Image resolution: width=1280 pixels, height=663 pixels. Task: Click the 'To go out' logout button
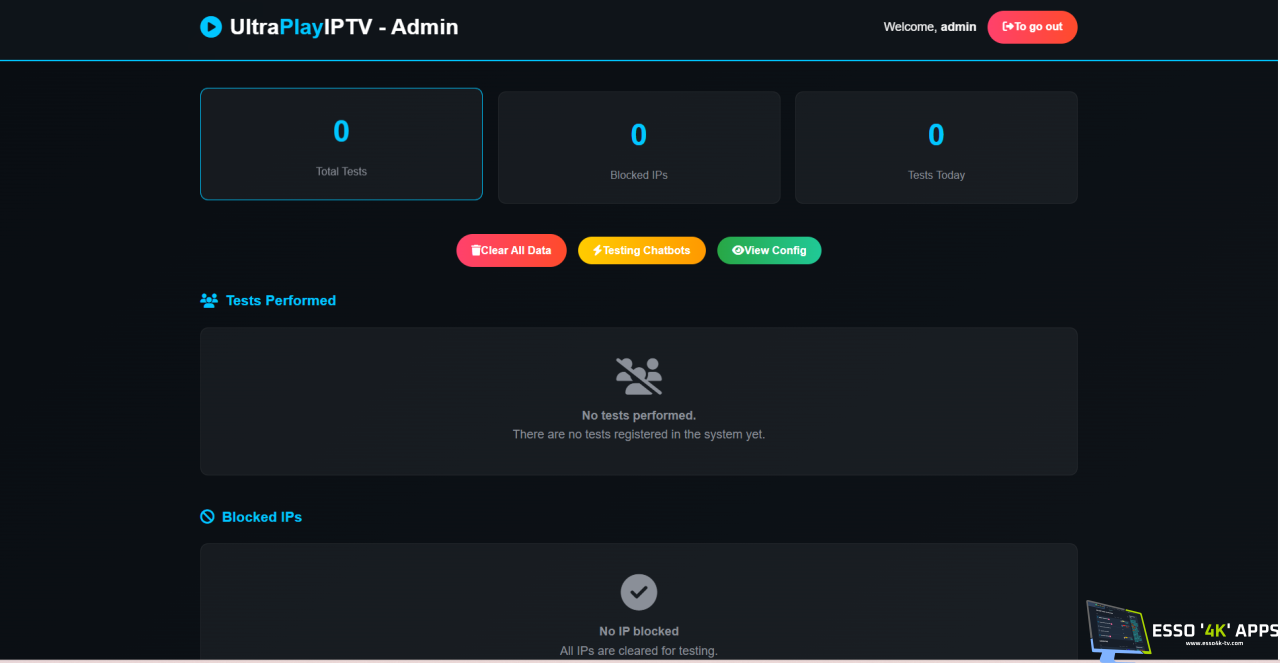(x=1032, y=27)
